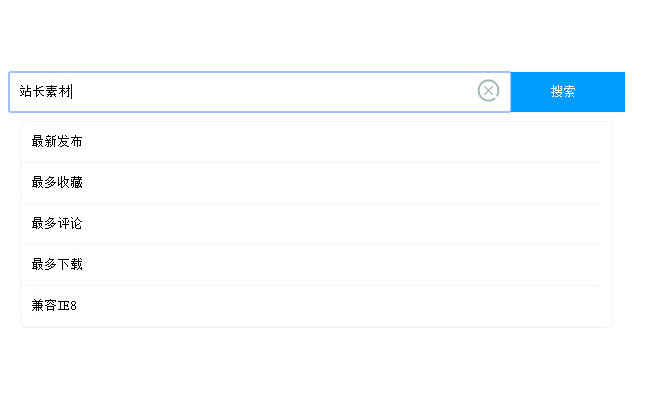650x400 pixels.
Task: Clear the search box text with X icon
Action: [x=488, y=91]
